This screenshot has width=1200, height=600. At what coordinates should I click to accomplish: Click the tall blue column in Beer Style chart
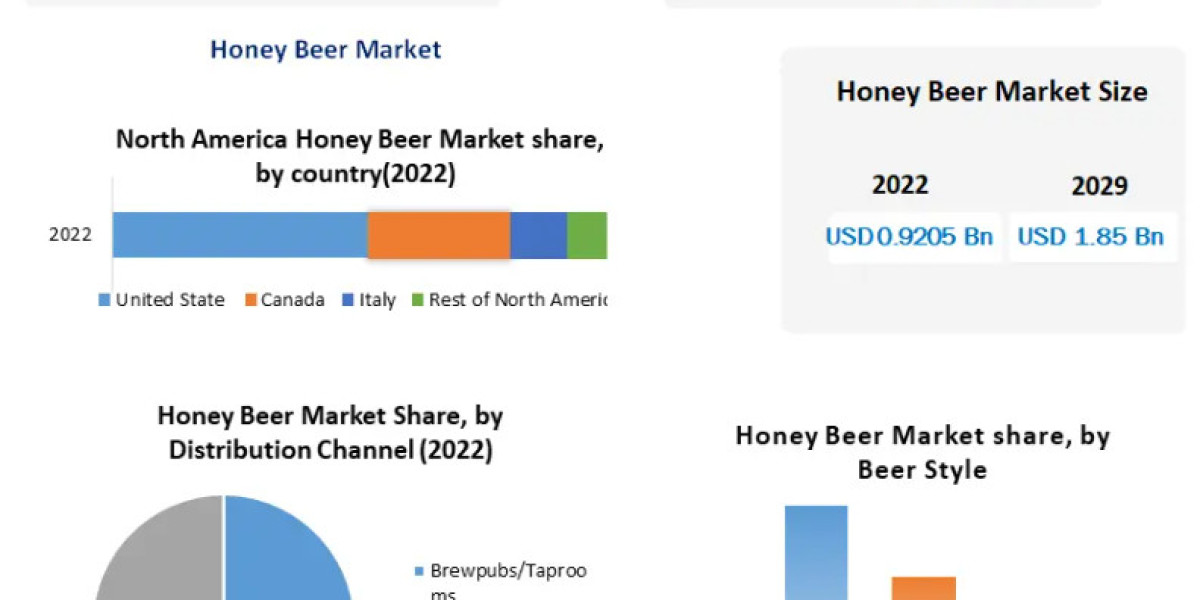(x=816, y=555)
